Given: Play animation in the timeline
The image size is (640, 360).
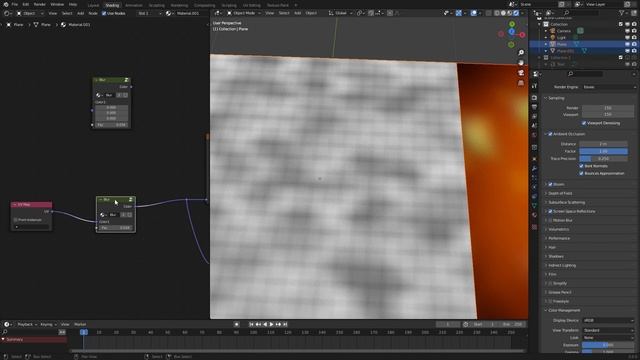Looking at the screenshot, I should 271,324.
